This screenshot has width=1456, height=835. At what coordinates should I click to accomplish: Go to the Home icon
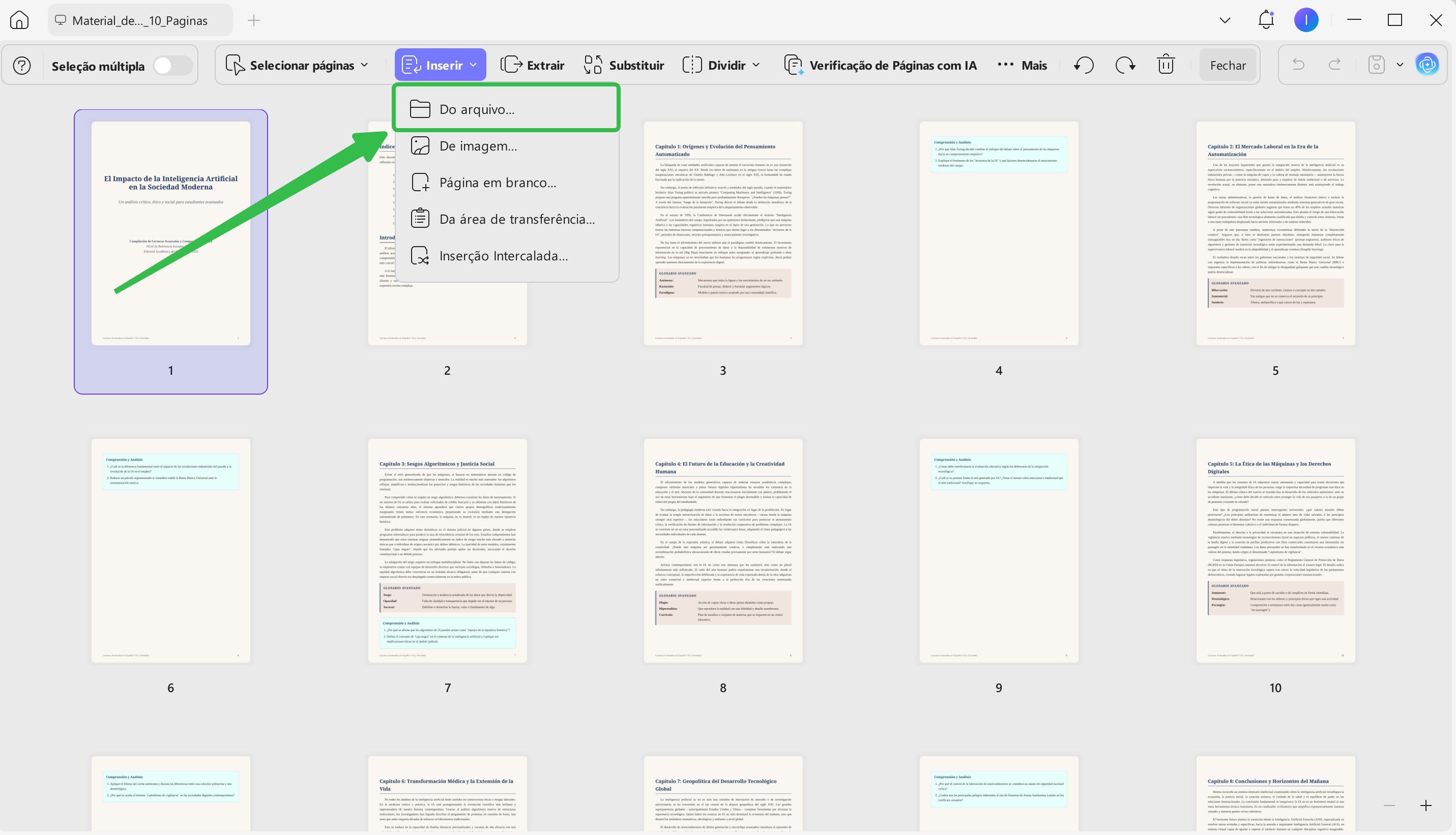pos(19,20)
